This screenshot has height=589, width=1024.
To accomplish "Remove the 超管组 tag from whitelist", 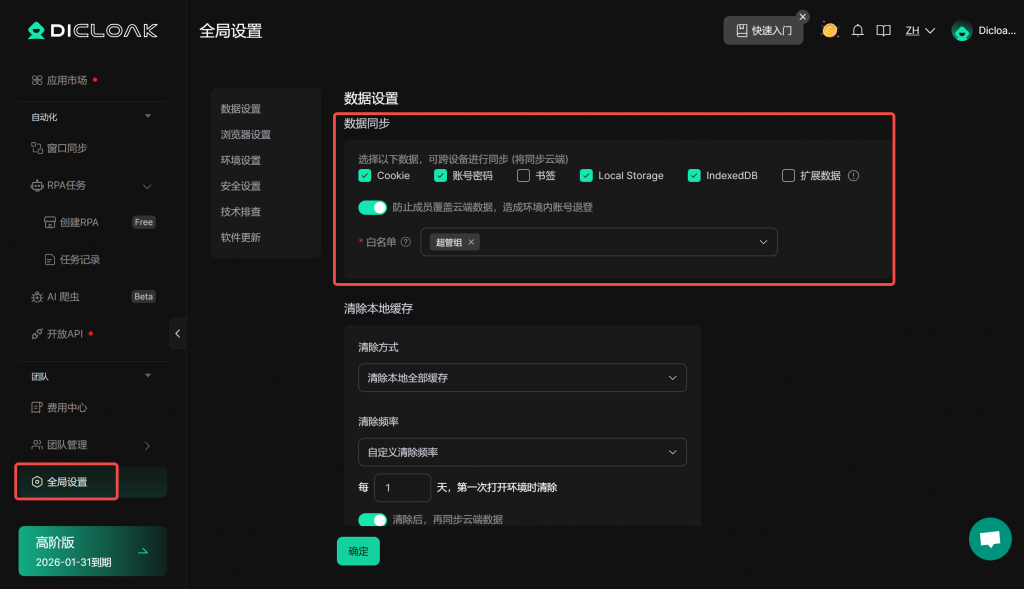I will [x=472, y=242].
